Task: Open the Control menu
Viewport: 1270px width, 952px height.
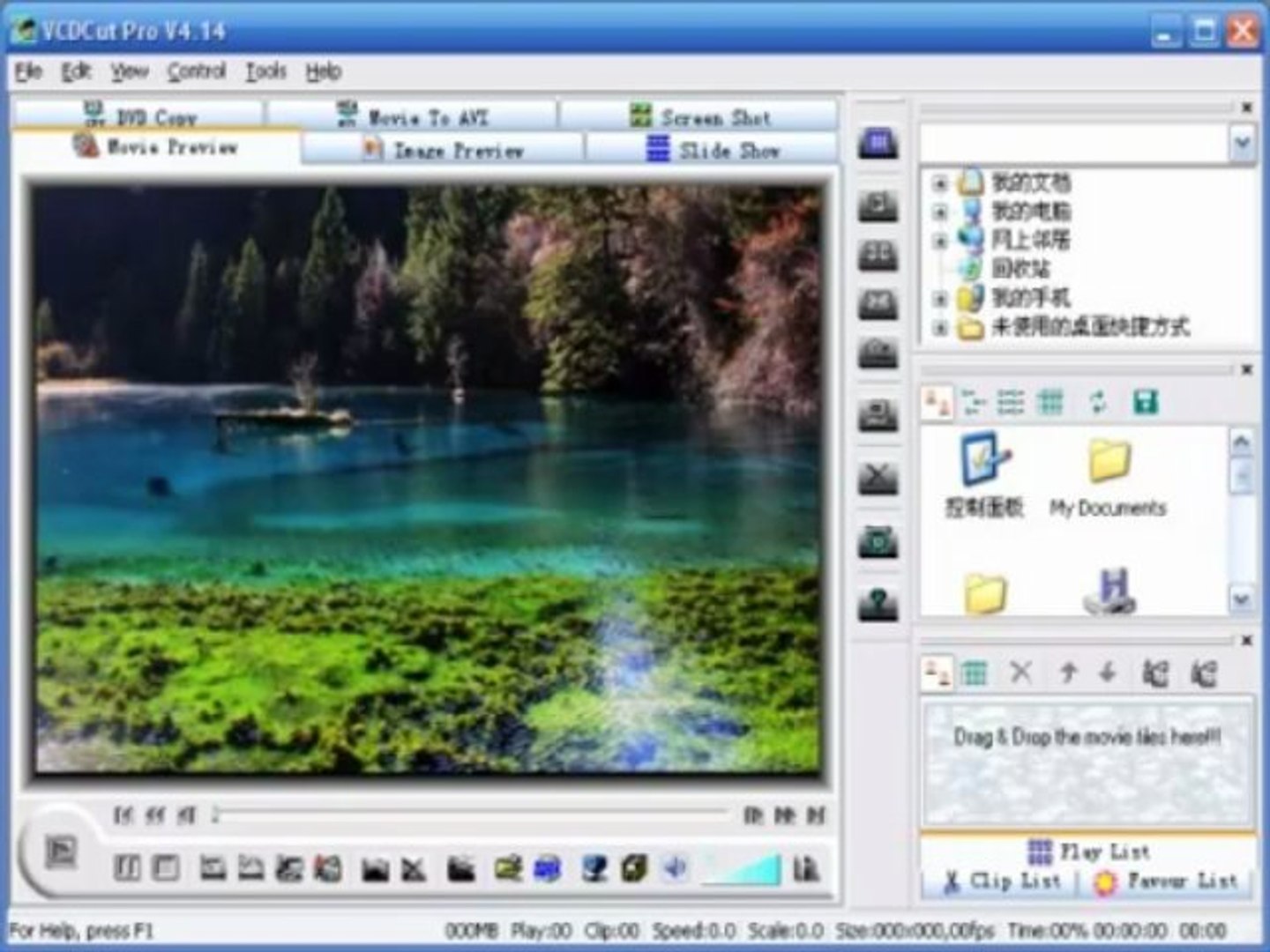Action: point(197,71)
